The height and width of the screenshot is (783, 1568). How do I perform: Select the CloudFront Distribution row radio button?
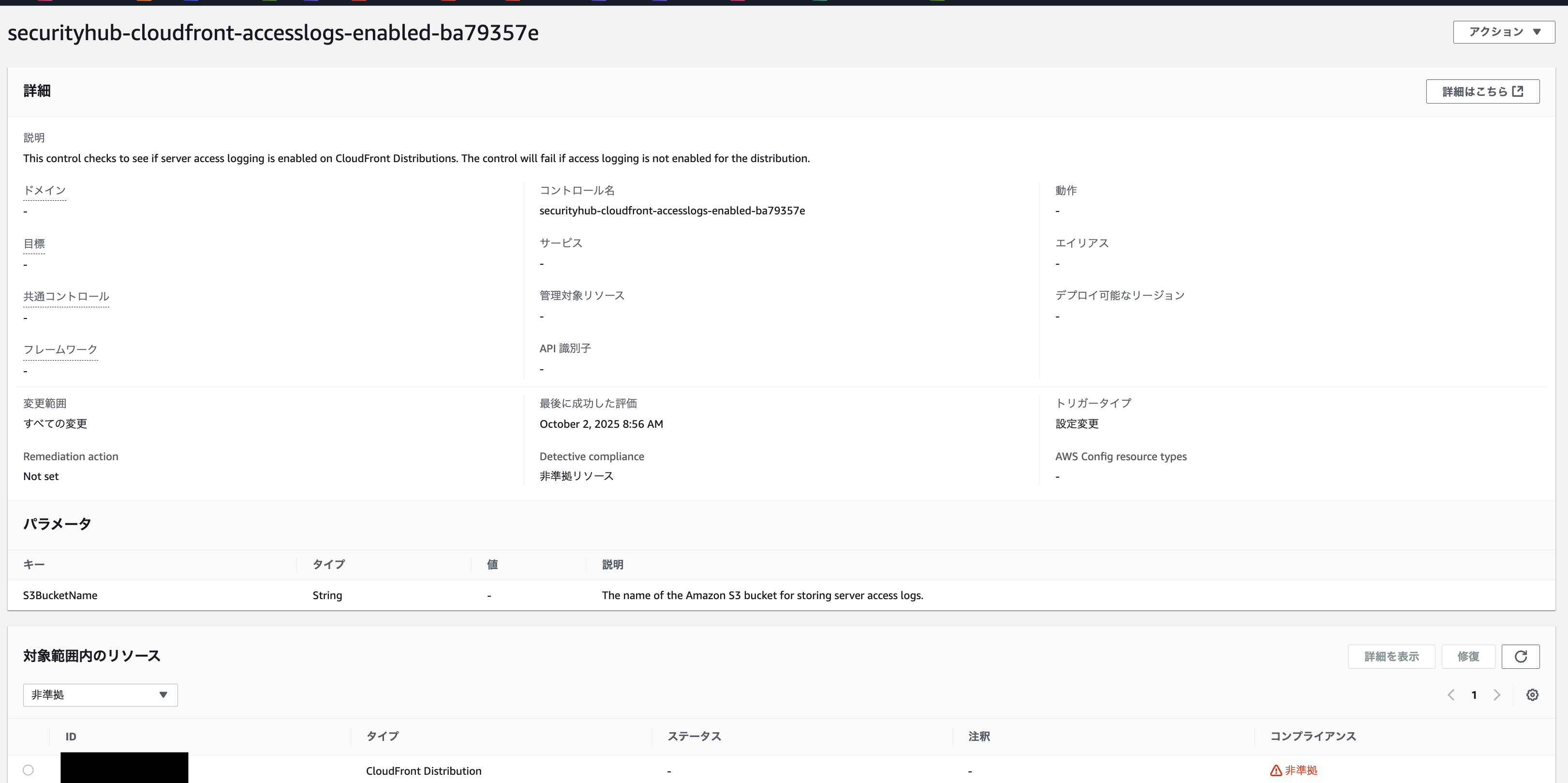pyautogui.click(x=28, y=770)
